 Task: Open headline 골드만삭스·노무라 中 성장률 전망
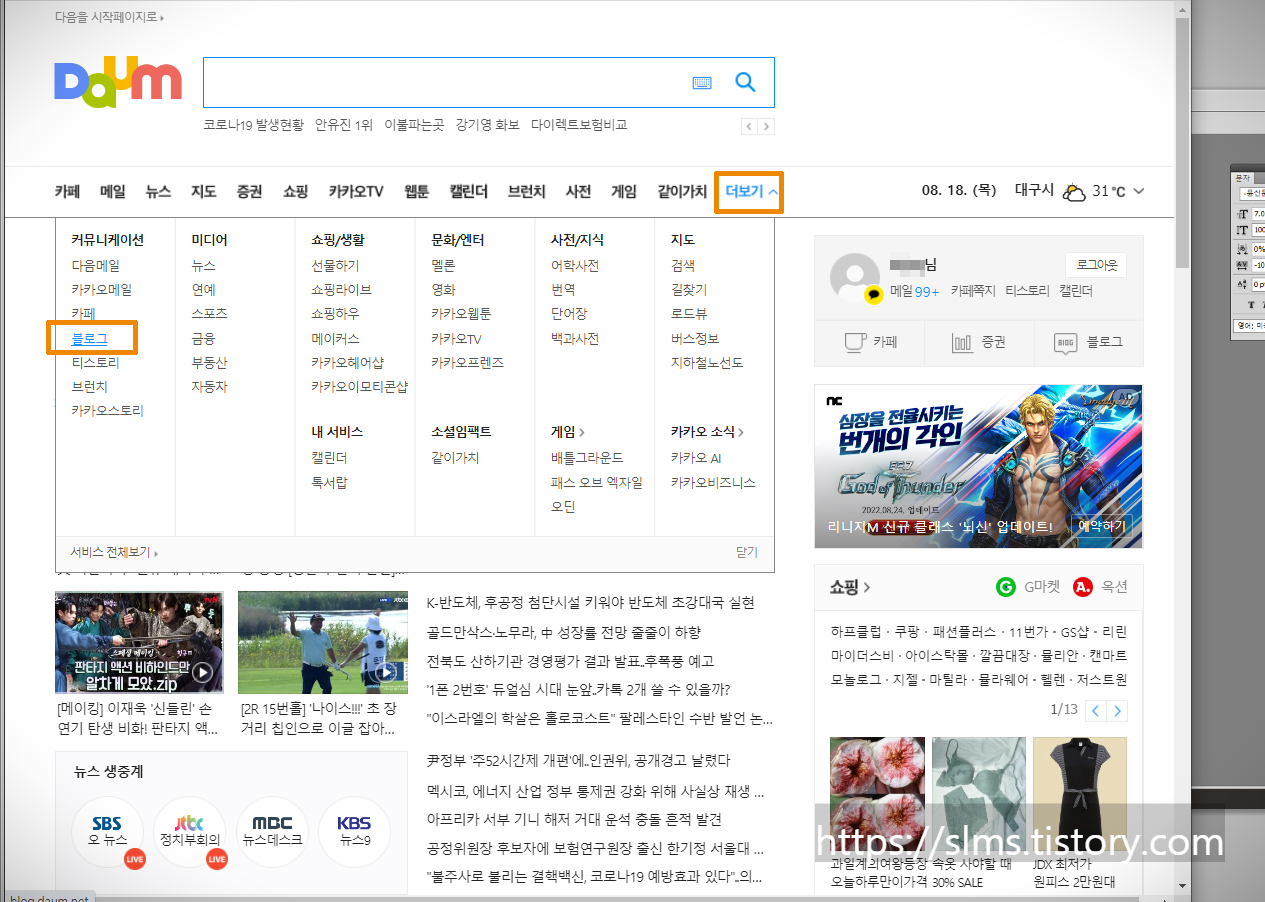click(564, 632)
